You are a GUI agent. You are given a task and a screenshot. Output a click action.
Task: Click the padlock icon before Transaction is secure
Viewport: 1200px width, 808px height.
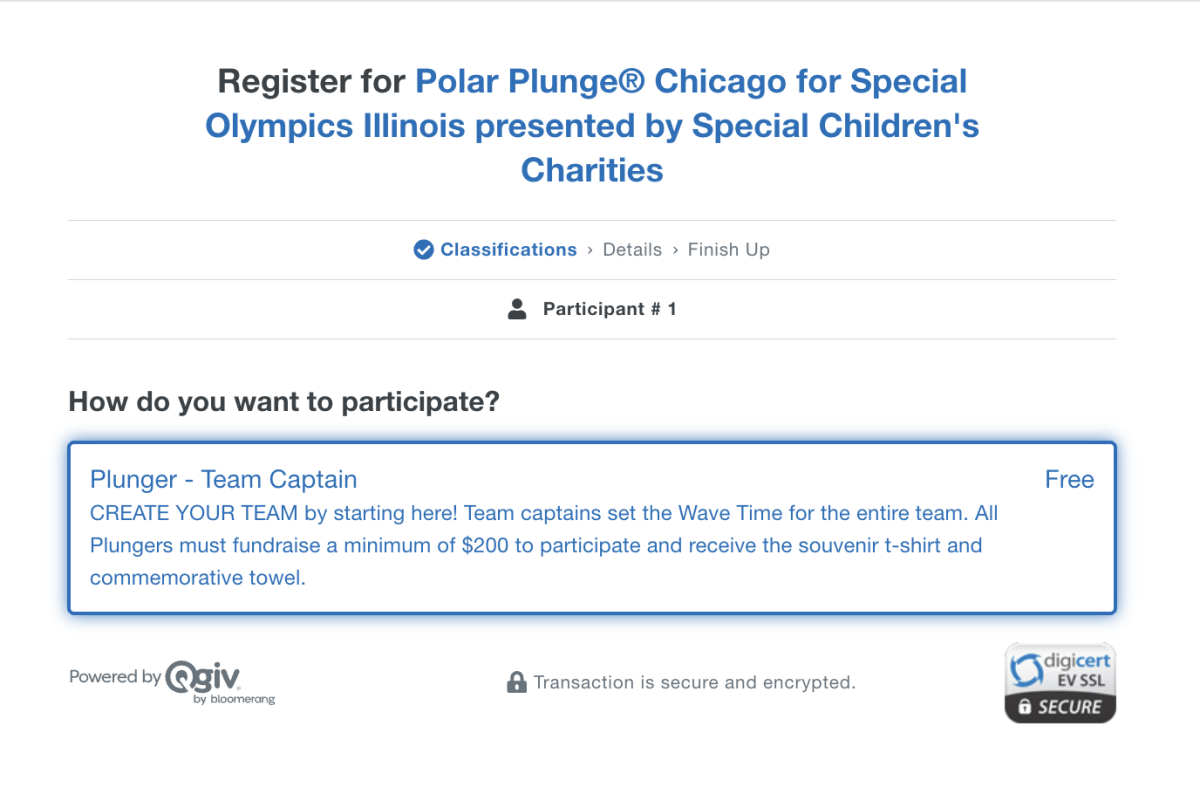516,683
